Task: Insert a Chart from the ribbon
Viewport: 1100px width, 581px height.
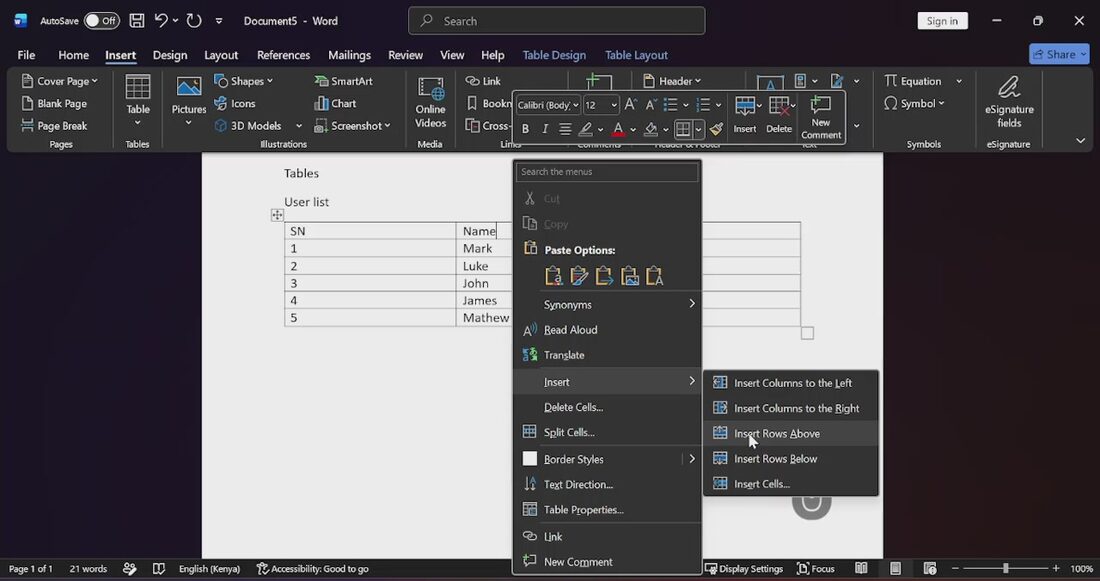Action: pos(335,103)
